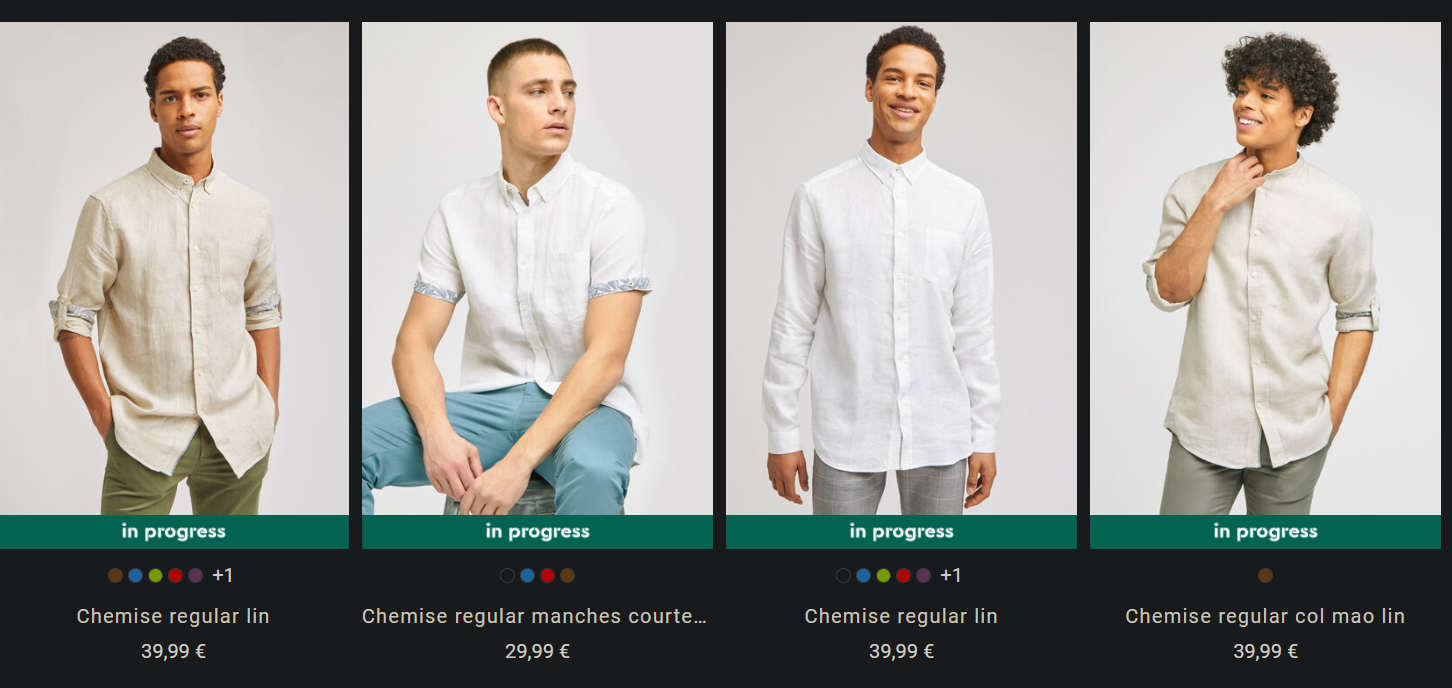Open photo of seated model in white shirt
Screen dimensions: 1452x688
point(537,268)
